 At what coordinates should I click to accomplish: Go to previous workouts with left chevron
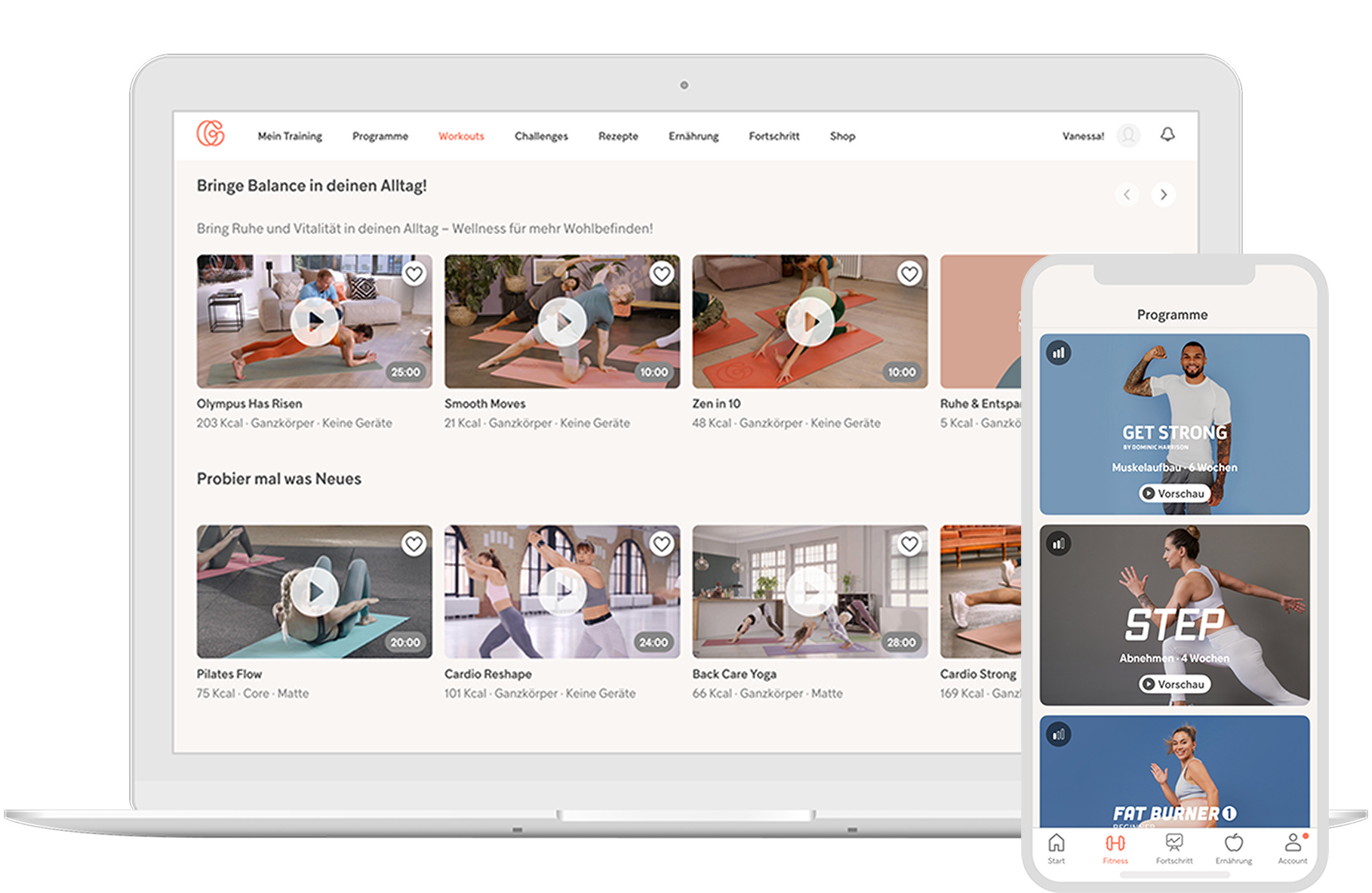click(x=1127, y=195)
